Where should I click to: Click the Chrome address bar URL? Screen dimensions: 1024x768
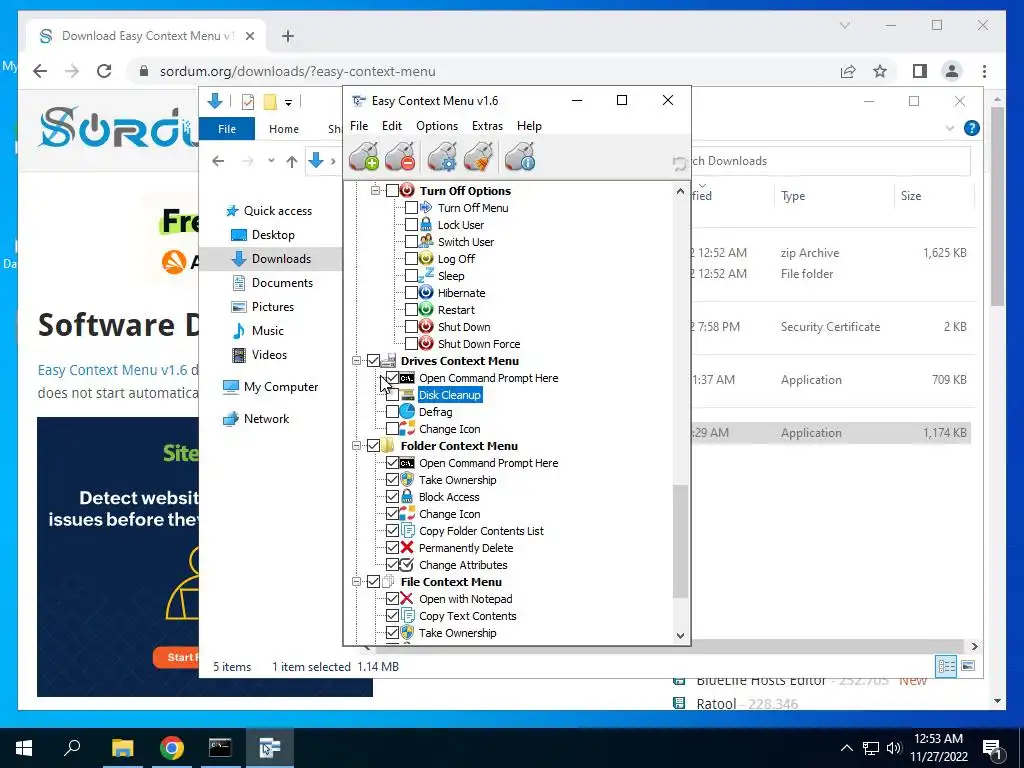(x=298, y=71)
